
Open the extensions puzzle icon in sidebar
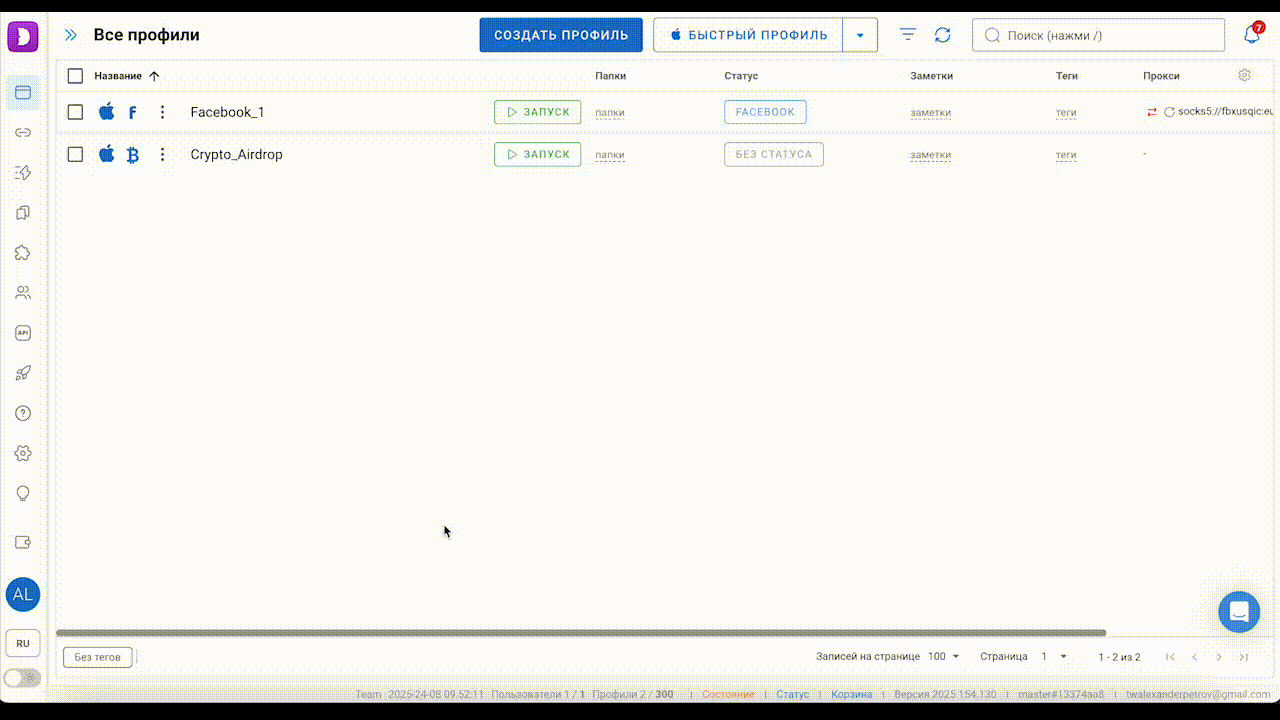[x=23, y=253]
